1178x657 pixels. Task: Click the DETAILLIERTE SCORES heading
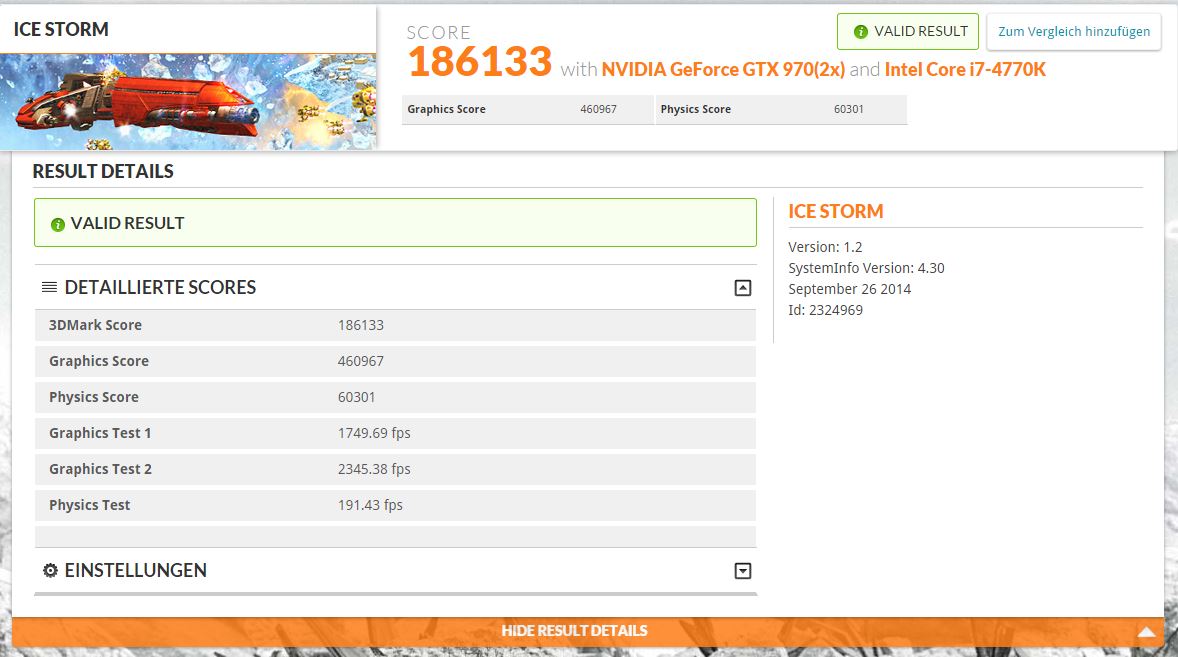160,288
